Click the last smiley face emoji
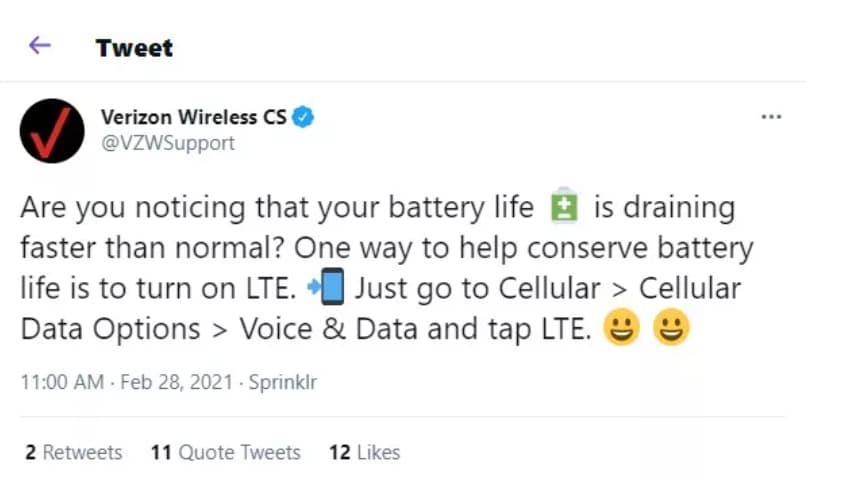Screen dimensions: 847x490 pos(671,328)
